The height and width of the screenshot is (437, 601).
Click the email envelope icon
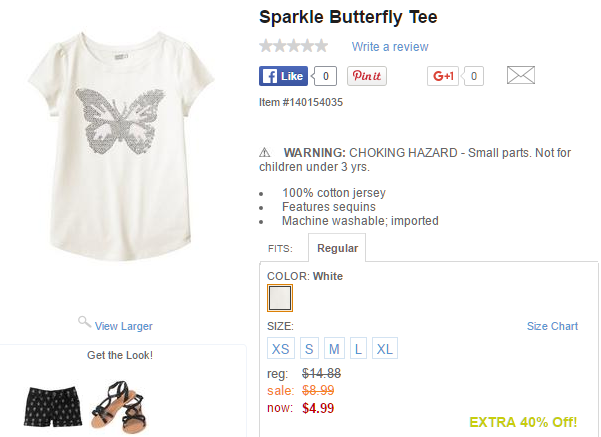click(521, 76)
